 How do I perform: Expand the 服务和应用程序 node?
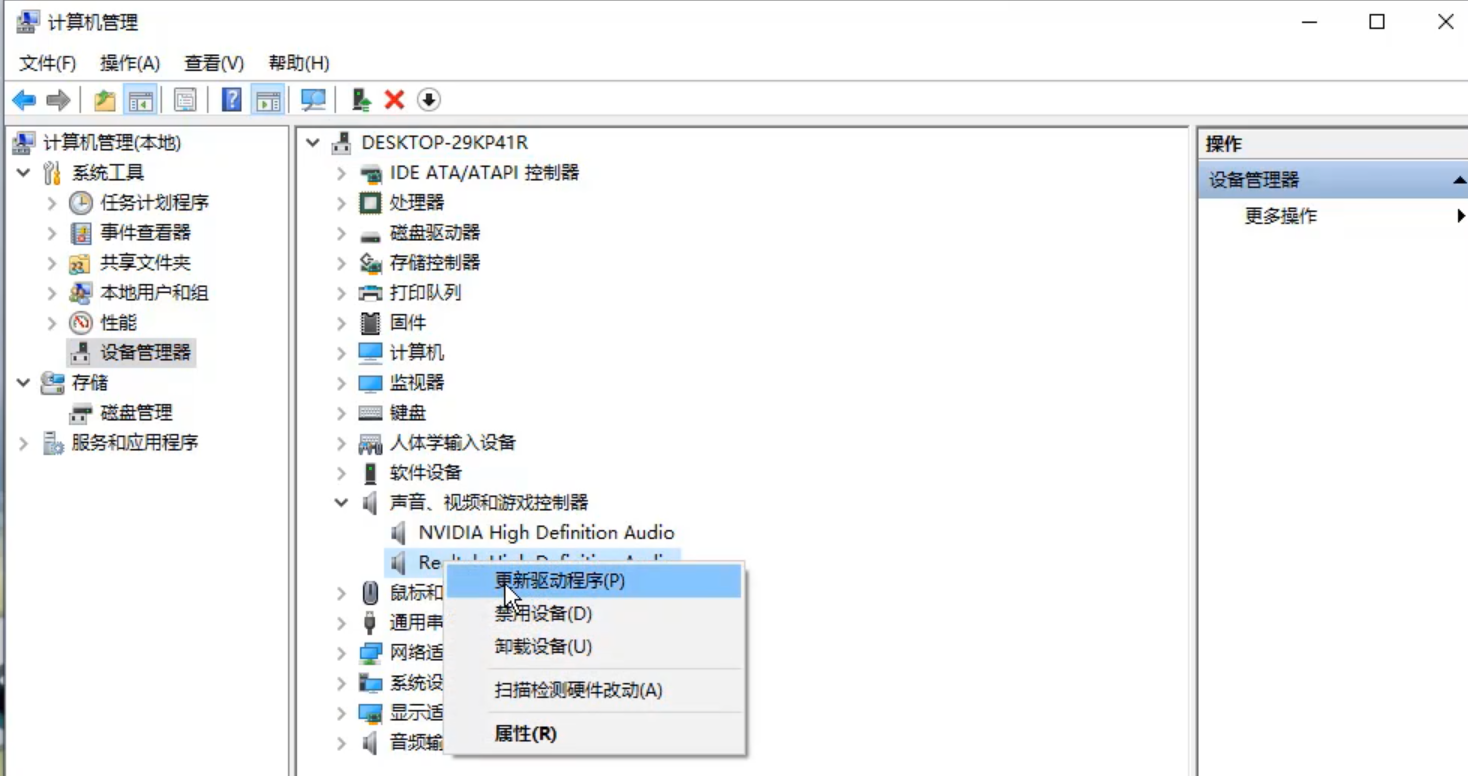(x=24, y=443)
